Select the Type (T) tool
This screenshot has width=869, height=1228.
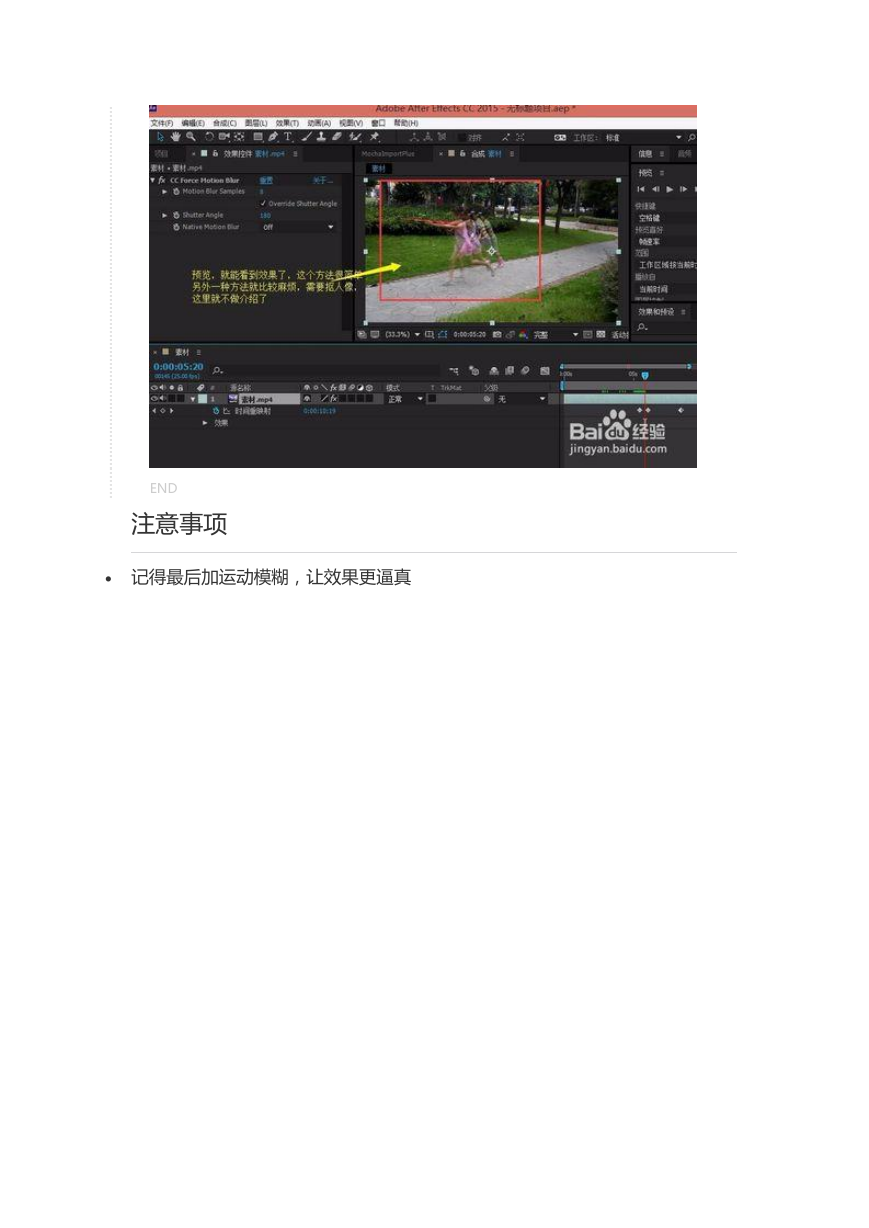[x=288, y=137]
